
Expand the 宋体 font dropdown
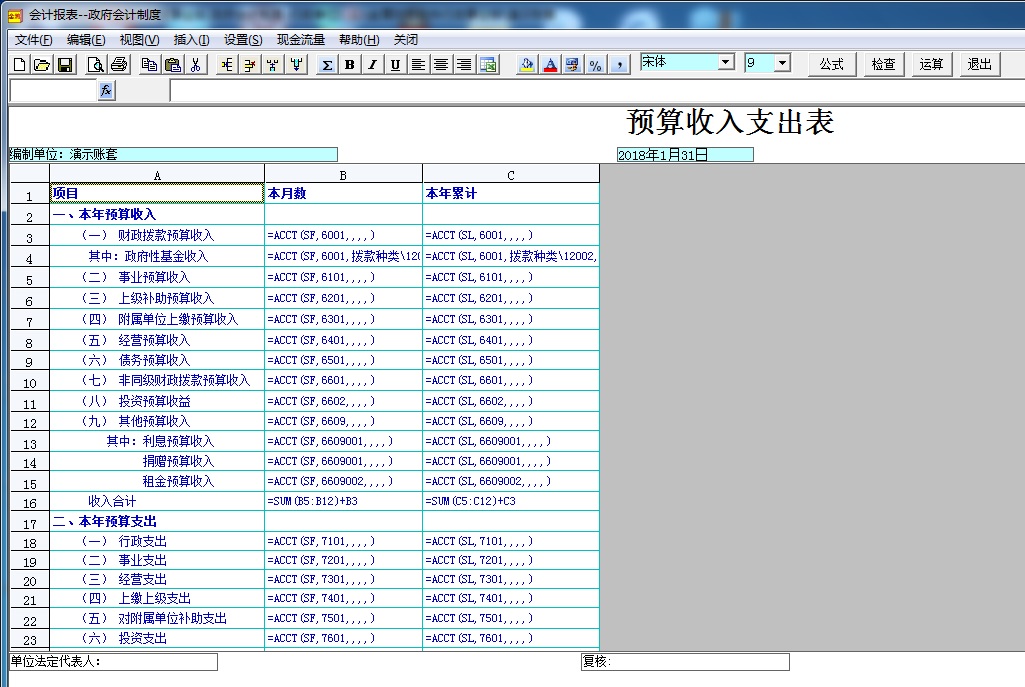[726, 63]
